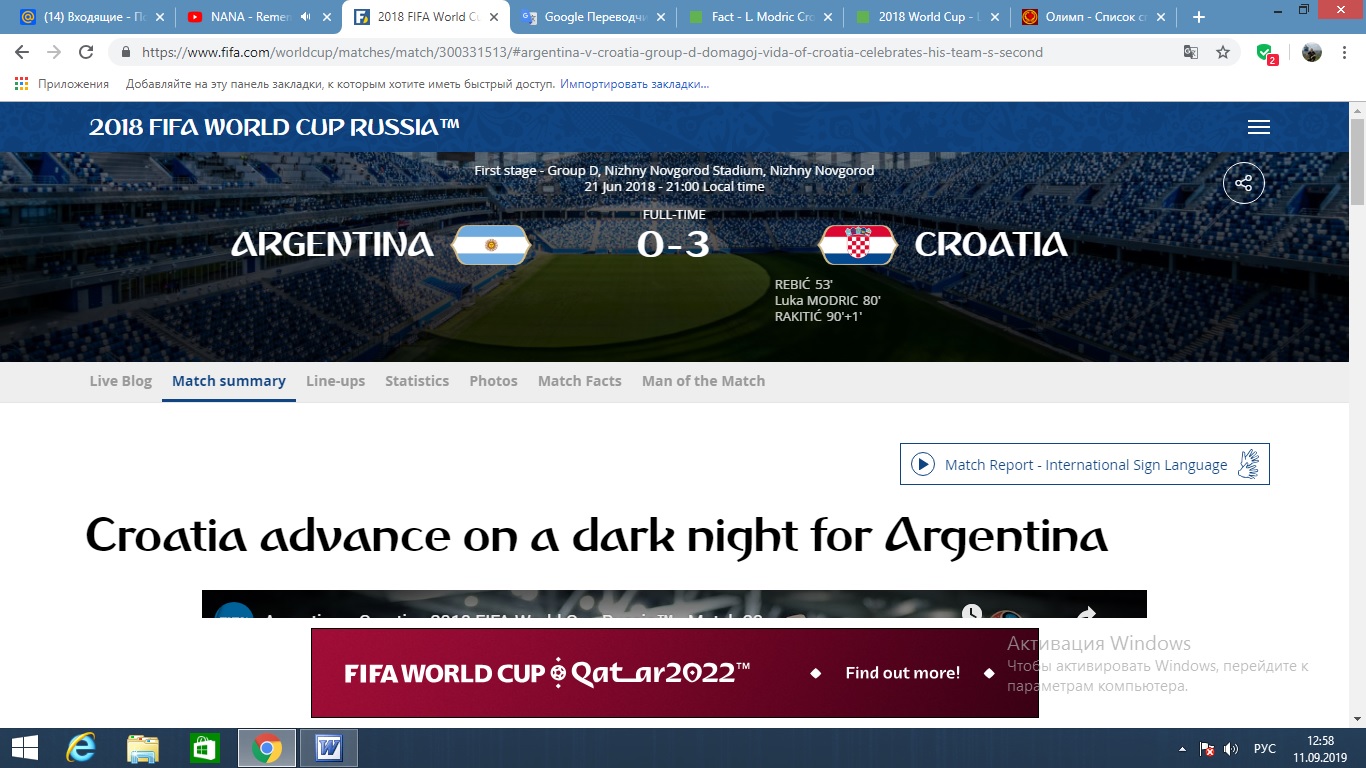The height and width of the screenshot is (768, 1366).
Task: Launch Internet Explorer from the taskbar
Action: coord(80,748)
